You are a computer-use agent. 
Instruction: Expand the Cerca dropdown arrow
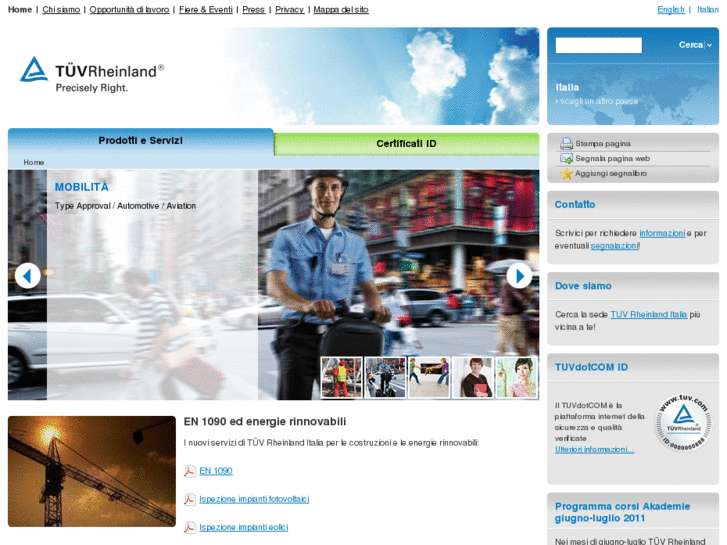point(709,45)
